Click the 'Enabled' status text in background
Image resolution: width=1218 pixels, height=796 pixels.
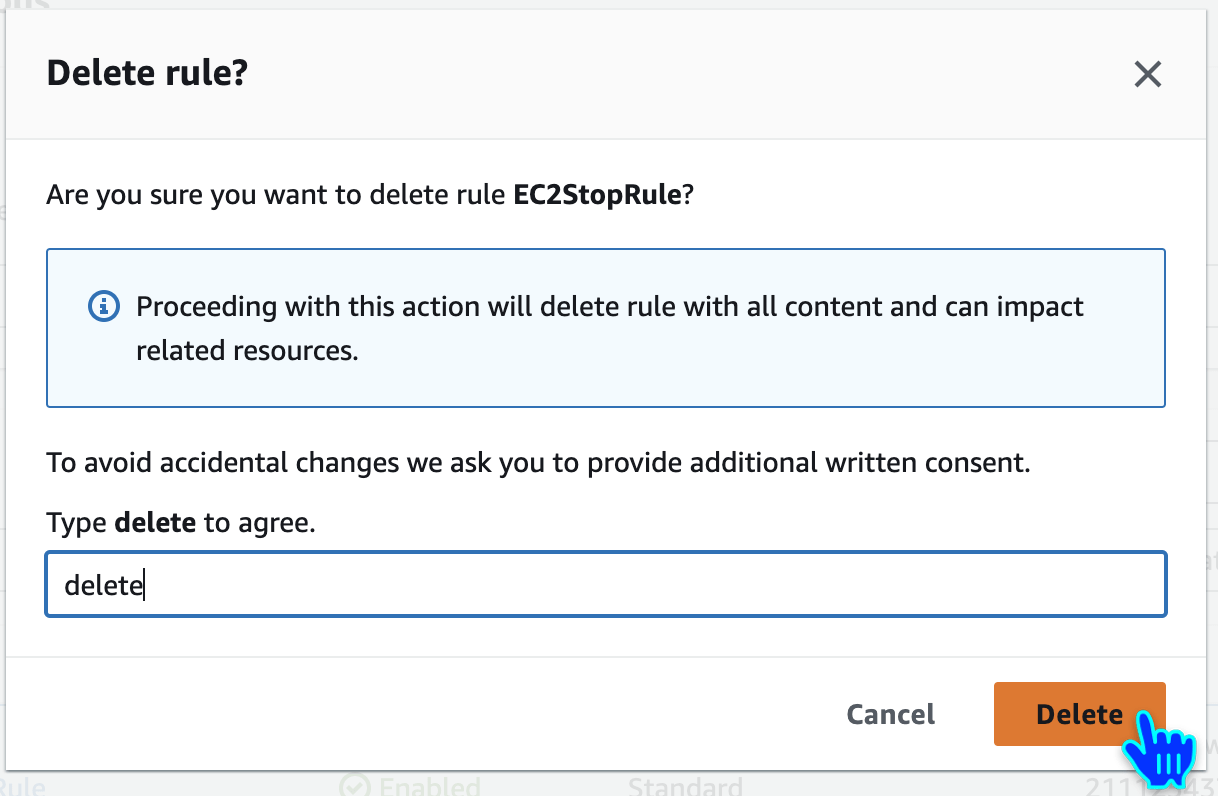click(x=429, y=786)
